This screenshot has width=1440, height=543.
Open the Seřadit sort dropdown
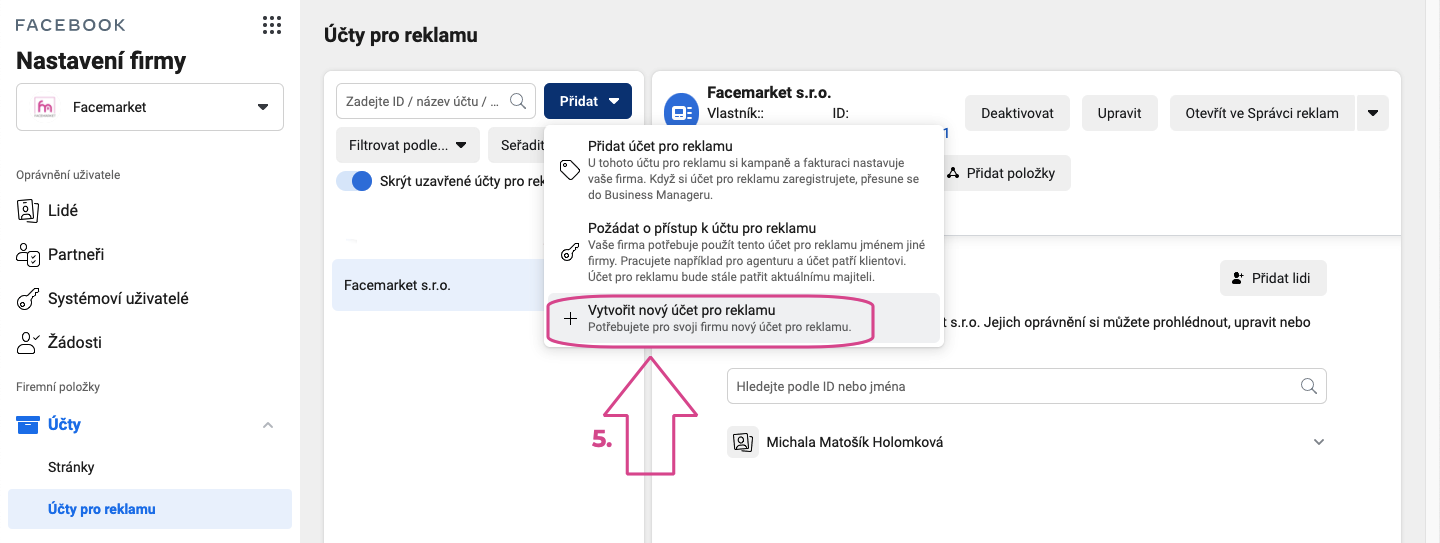click(516, 145)
